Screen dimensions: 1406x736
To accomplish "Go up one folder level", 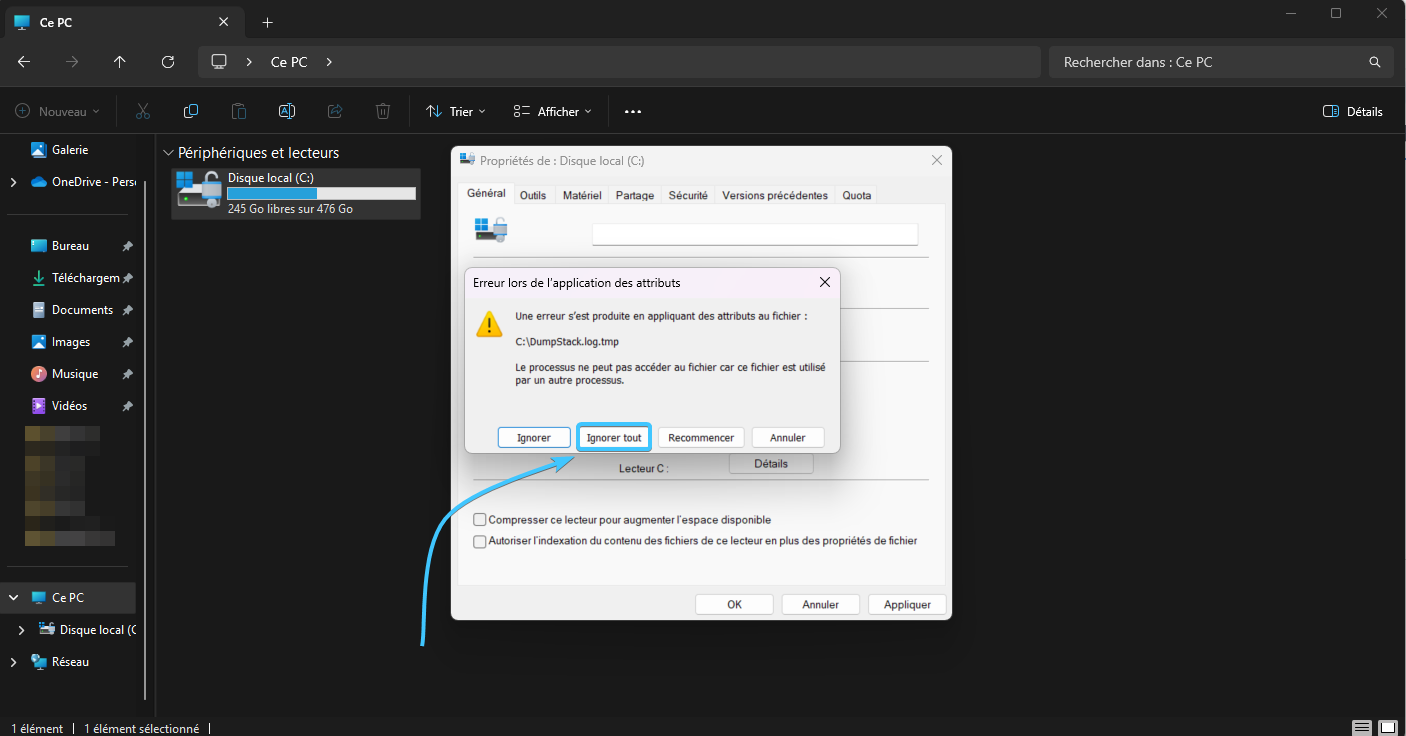I will coord(120,62).
